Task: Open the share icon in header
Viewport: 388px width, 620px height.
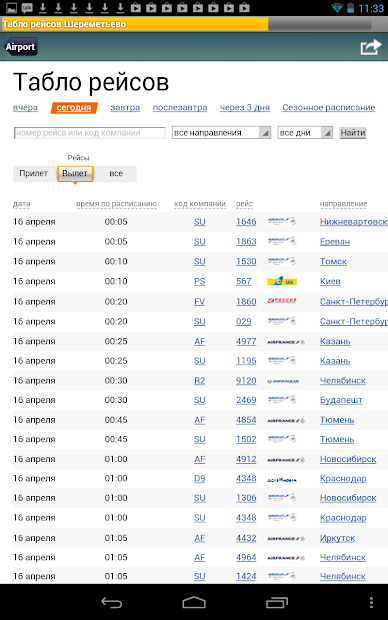Action: pos(371,47)
